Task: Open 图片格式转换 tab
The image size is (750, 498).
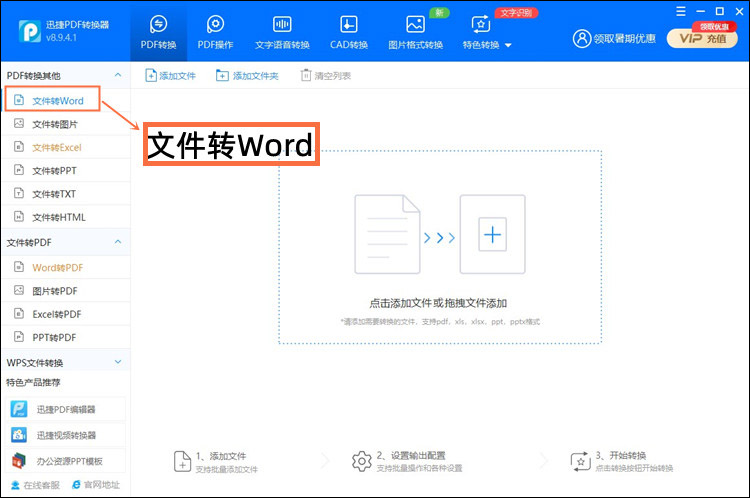Action: click(415, 32)
